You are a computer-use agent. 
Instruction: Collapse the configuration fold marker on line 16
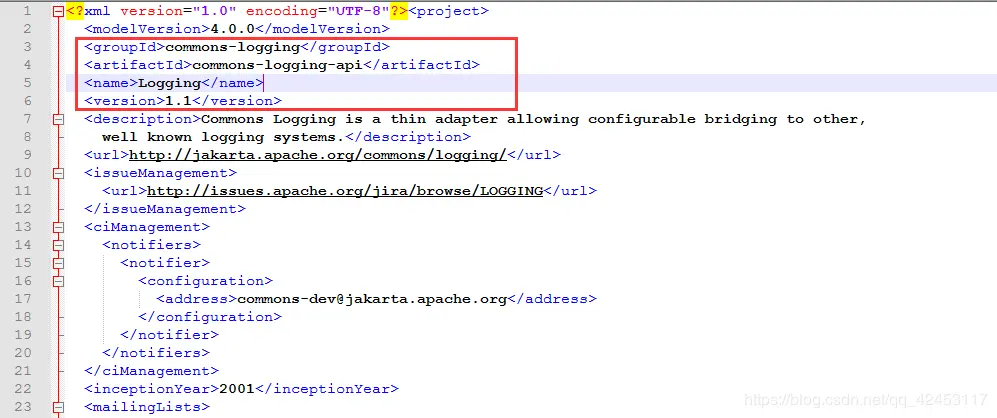point(58,281)
